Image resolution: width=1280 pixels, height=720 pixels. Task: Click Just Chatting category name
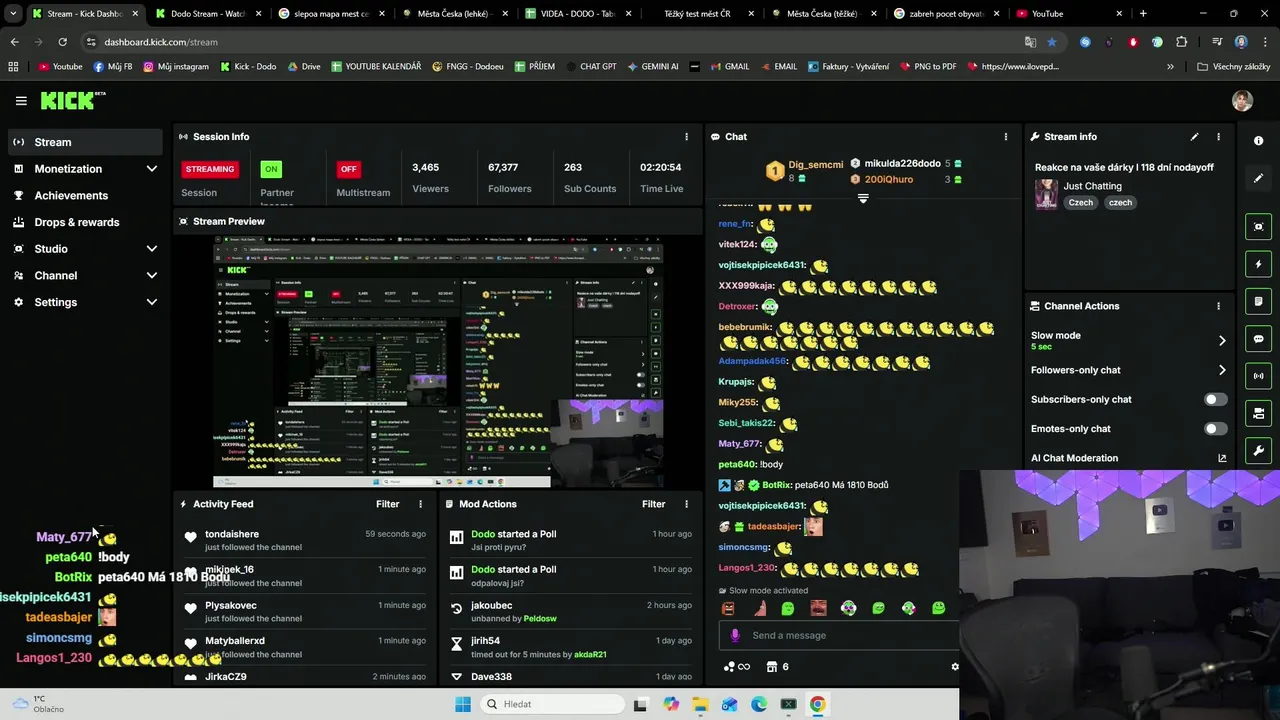pos(1092,186)
